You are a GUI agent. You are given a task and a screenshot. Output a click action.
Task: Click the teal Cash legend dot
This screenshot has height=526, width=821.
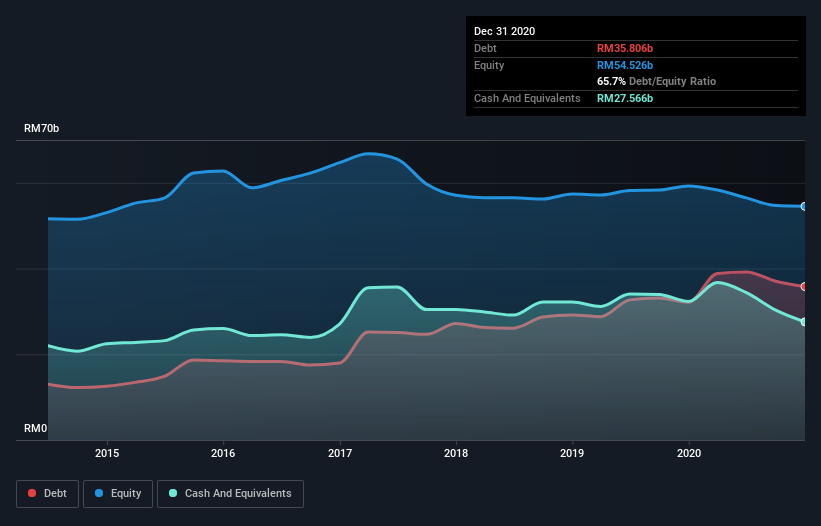(173, 493)
